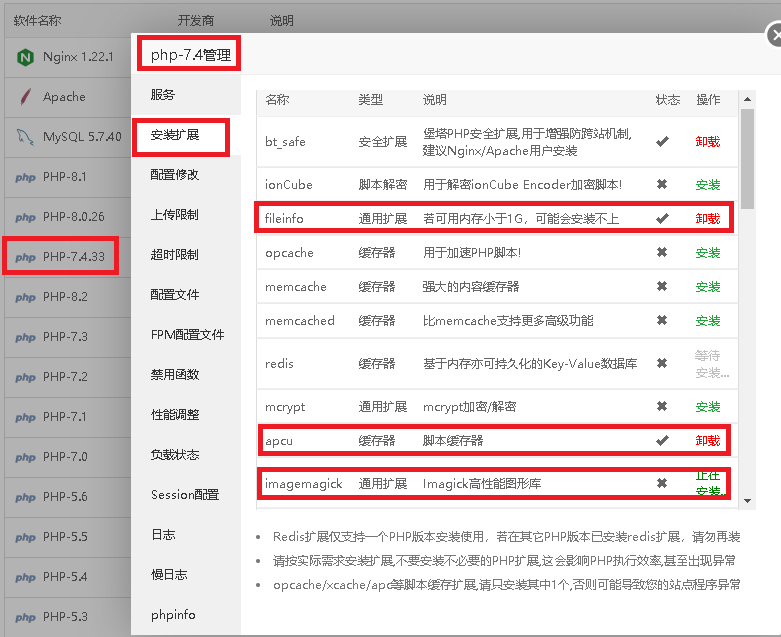Click the php icon beside PHP-5.3
The width and height of the screenshot is (781, 637).
(x=25, y=617)
